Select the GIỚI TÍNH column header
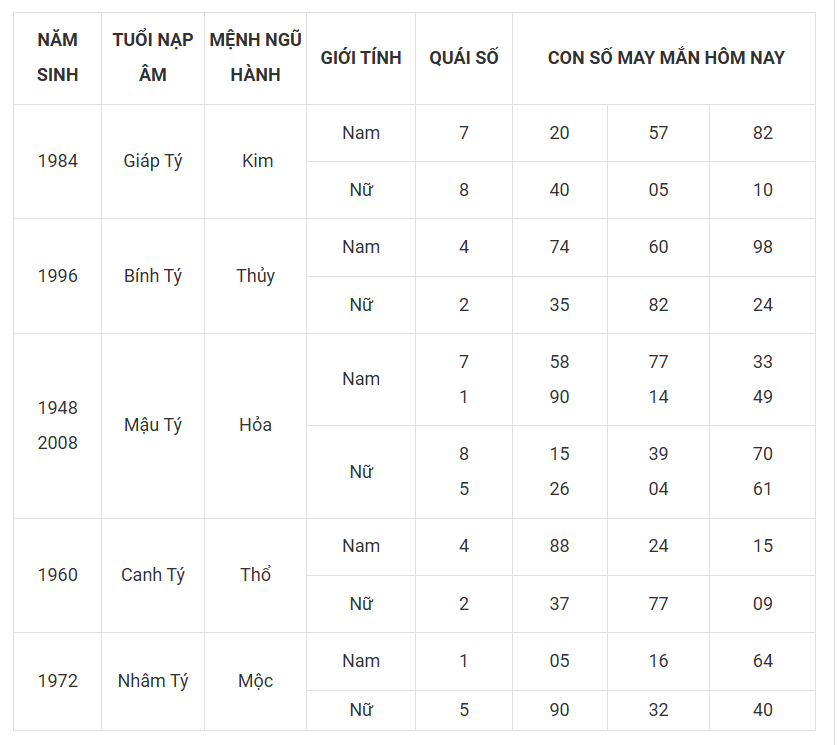The width and height of the screenshot is (837, 745). coord(361,58)
